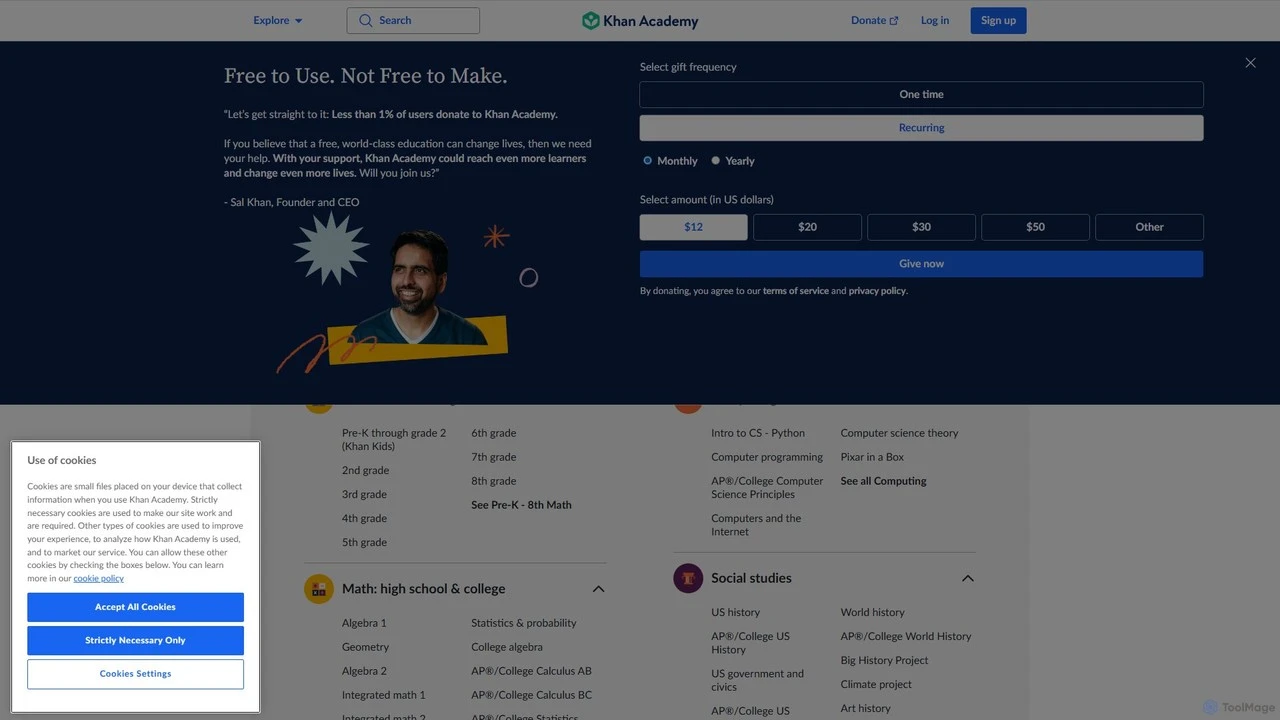Close the donation banner
Viewport: 1280px width, 720px height.
click(x=1250, y=63)
